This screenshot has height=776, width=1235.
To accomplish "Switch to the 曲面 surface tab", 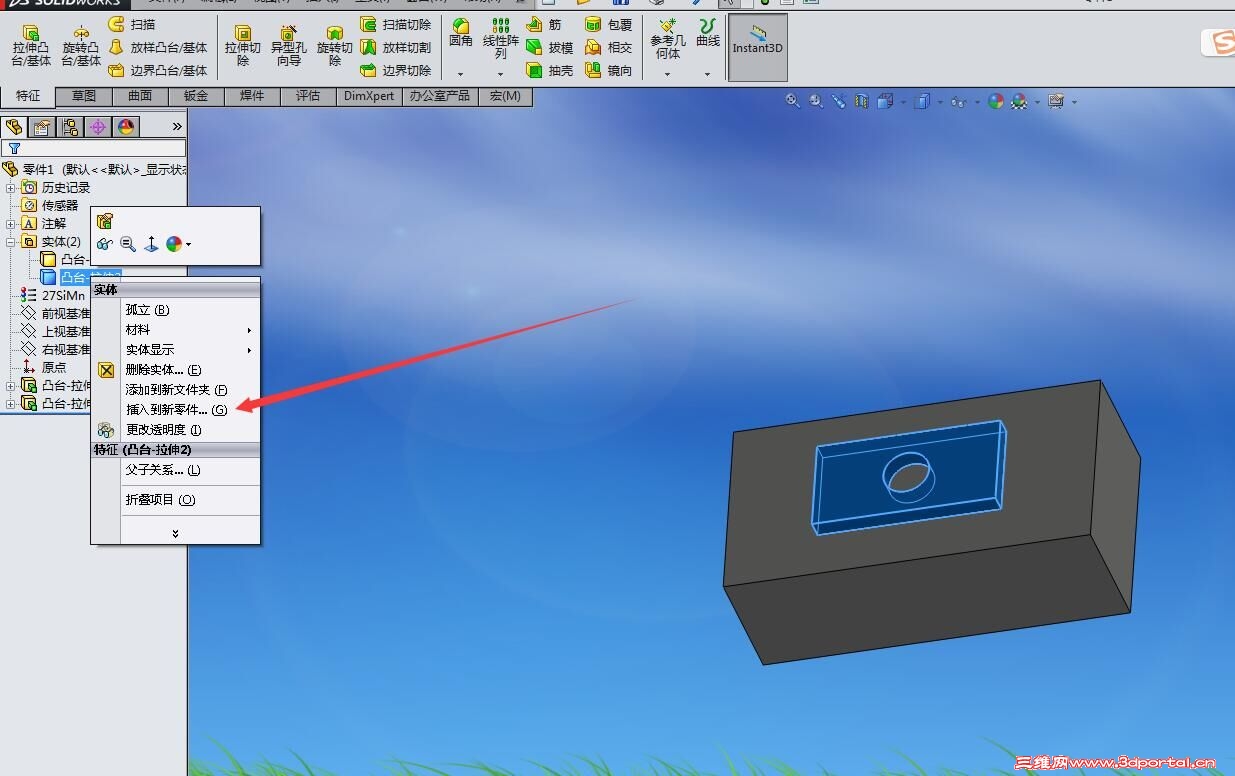I will [x=140, y=96].
